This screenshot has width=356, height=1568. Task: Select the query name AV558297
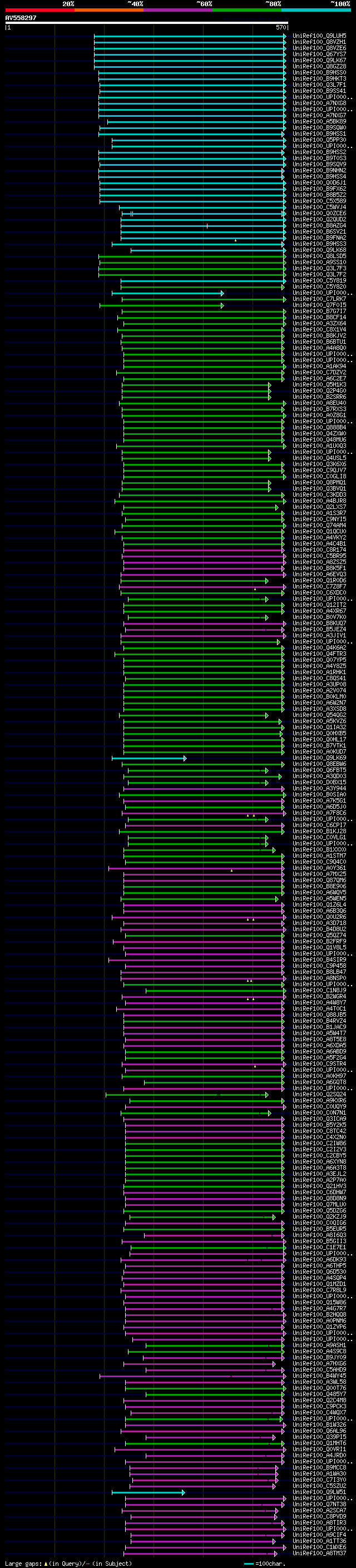21,18
